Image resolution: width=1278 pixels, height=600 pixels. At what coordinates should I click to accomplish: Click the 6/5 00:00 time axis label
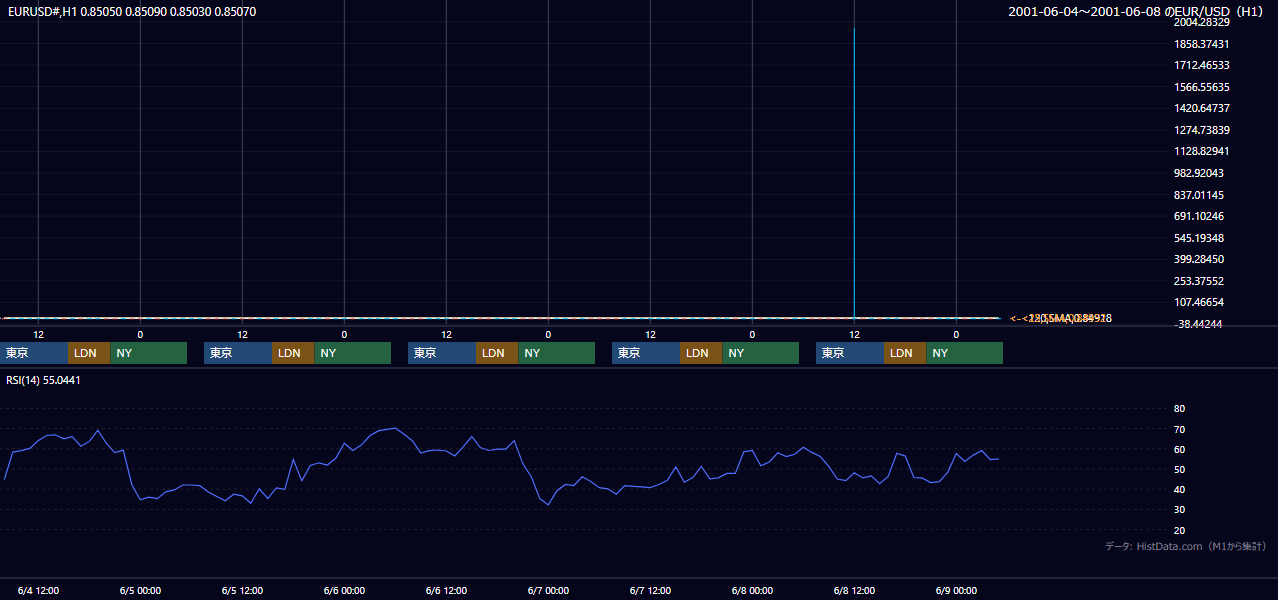[x=140, y=591]
